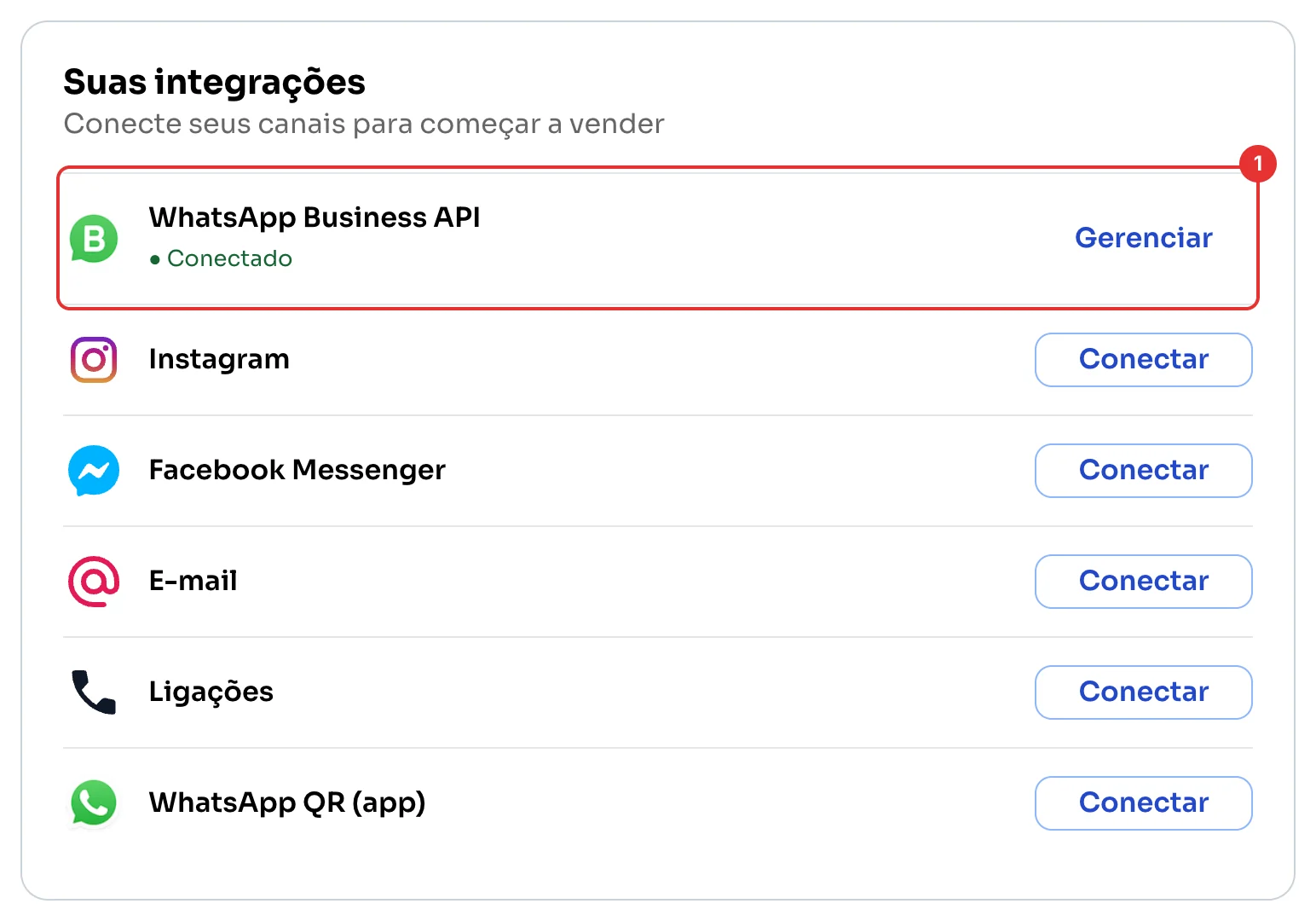The width and height of the screenshot is (1316, 921).
Task: Select the Facebook Messenger label
Action: 297,471
